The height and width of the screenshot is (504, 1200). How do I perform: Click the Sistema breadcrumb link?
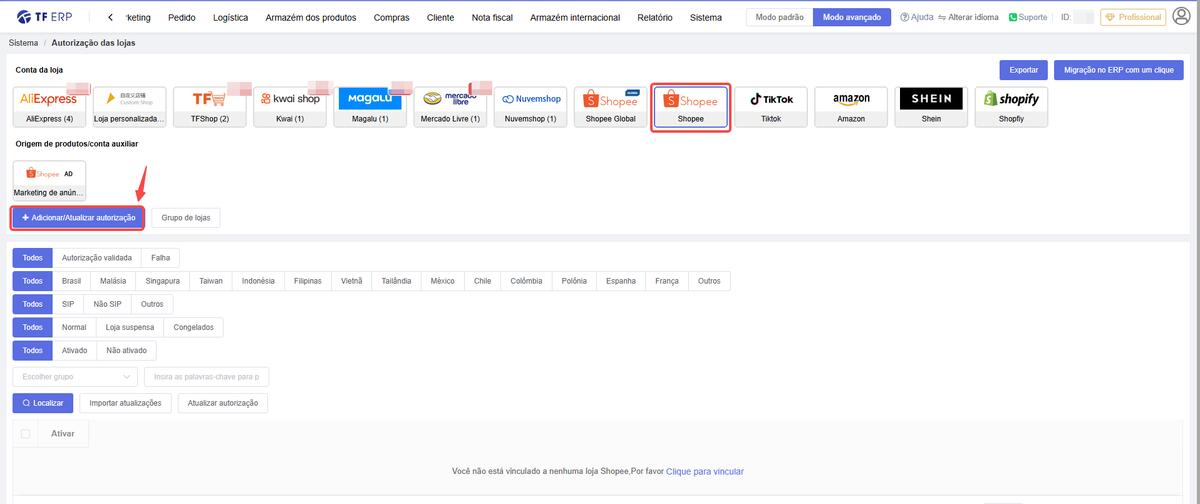point(23,43)
